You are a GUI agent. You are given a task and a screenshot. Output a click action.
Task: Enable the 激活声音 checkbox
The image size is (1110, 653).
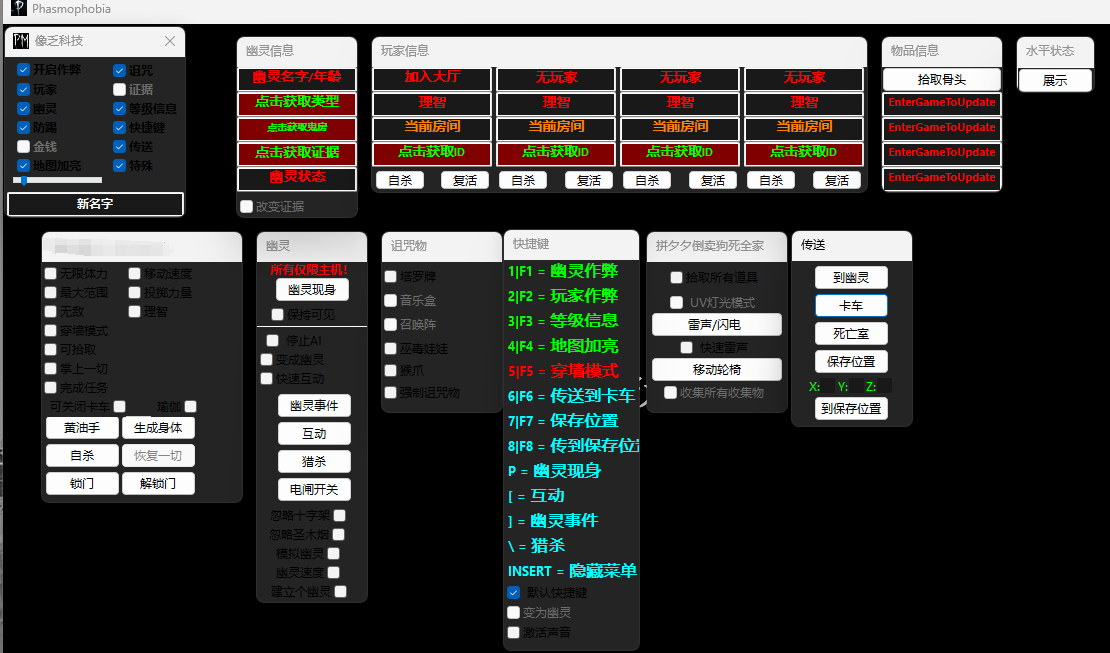[x=514, y=632]
